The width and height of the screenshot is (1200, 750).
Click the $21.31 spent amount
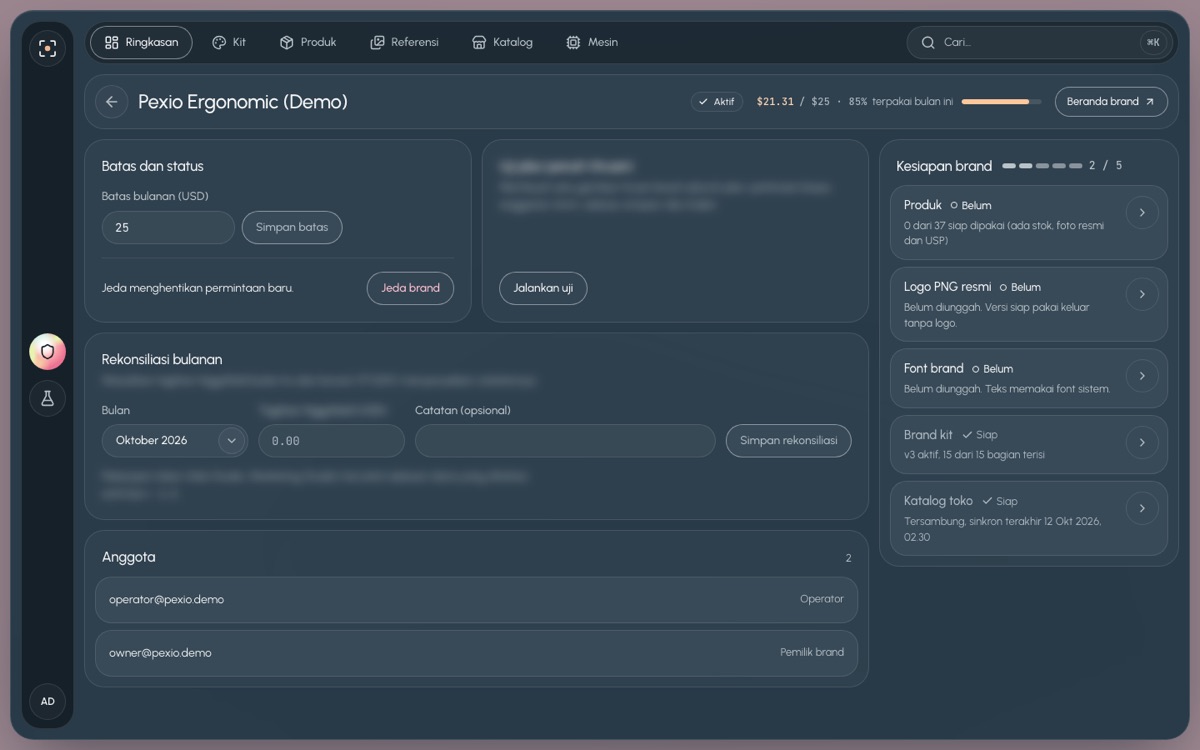[775, 102]
